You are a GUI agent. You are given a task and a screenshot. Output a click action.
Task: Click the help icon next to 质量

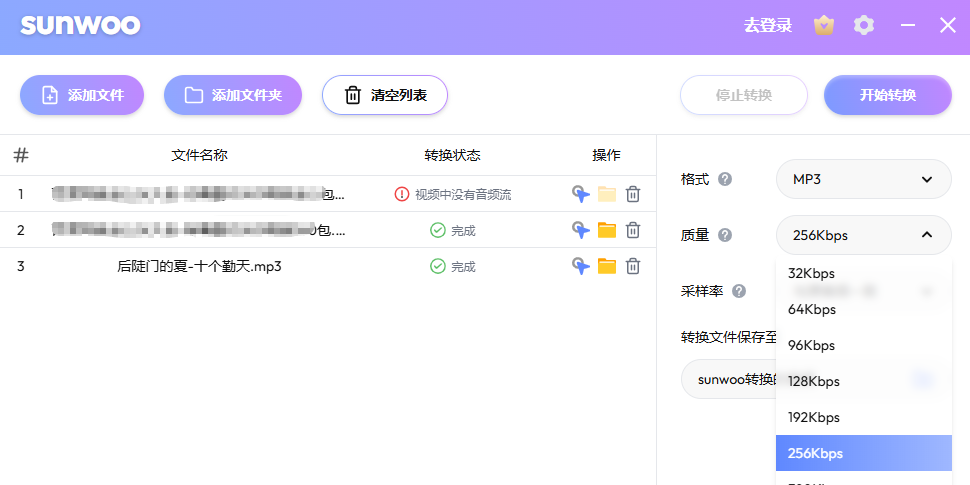pyautogui.click(x=725, y=235)
